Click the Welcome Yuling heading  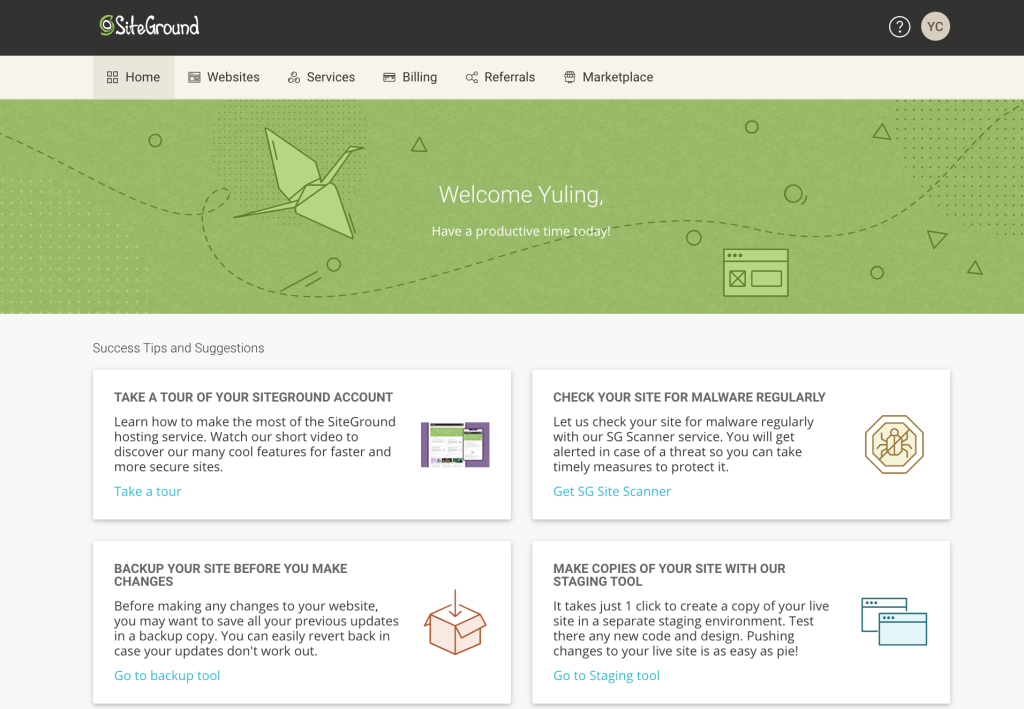click(x=521, y=195)
